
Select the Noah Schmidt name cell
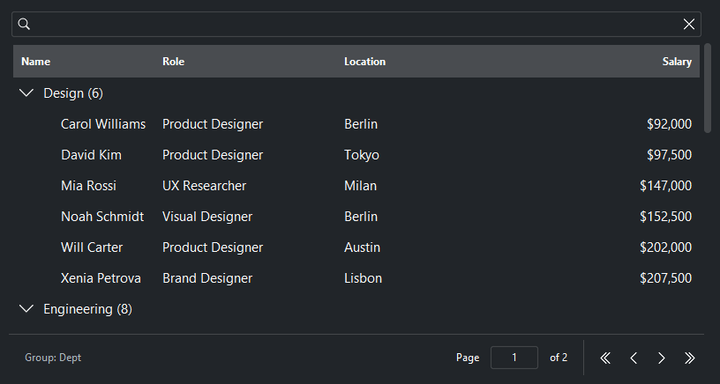[102, 216]
